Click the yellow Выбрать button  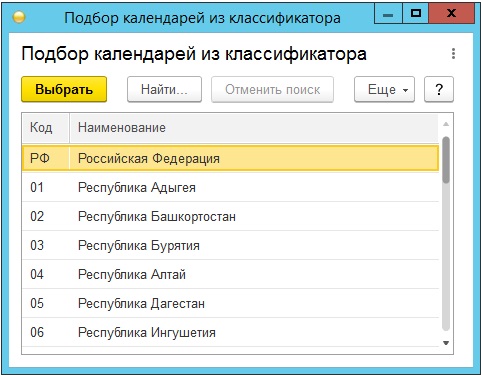click(64, 89)
